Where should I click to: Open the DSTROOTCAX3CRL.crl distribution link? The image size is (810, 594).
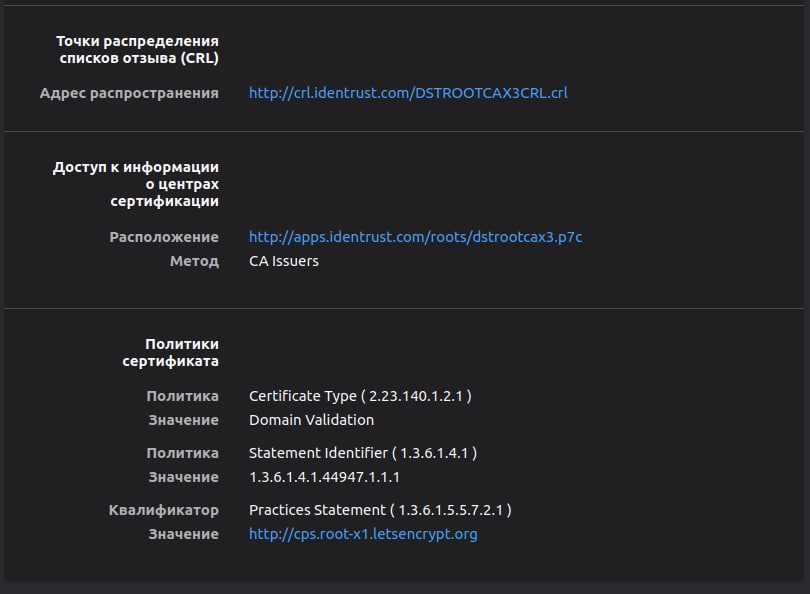pos(408,93)
